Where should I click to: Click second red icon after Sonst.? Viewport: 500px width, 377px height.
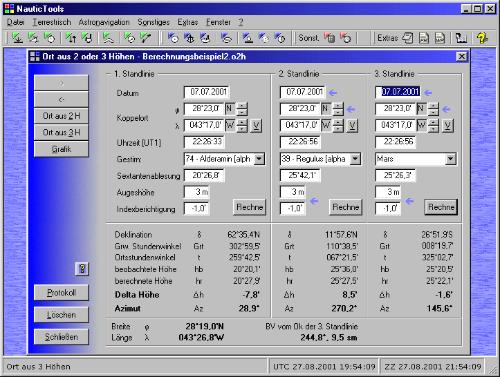(x=346, y=38)
